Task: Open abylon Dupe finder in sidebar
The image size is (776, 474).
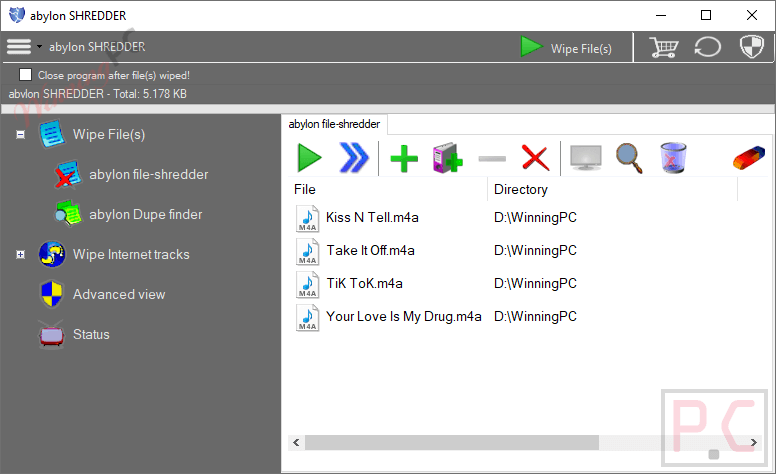Action: point(146,215)
